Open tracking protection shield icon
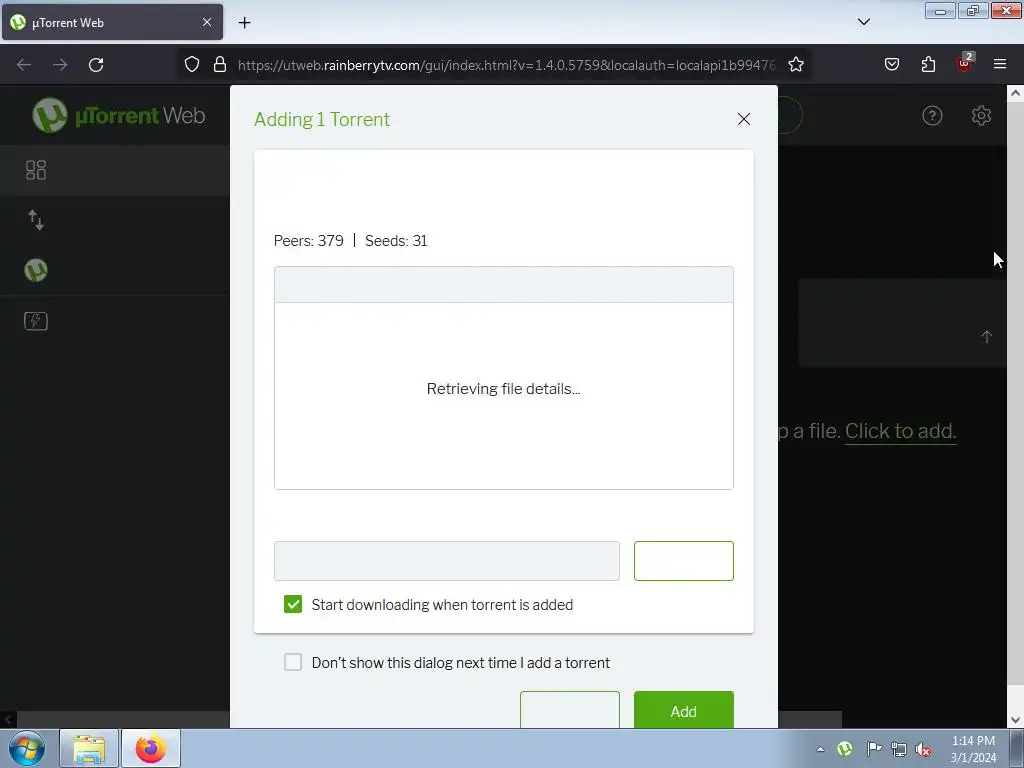 click(x=191, y=65)
